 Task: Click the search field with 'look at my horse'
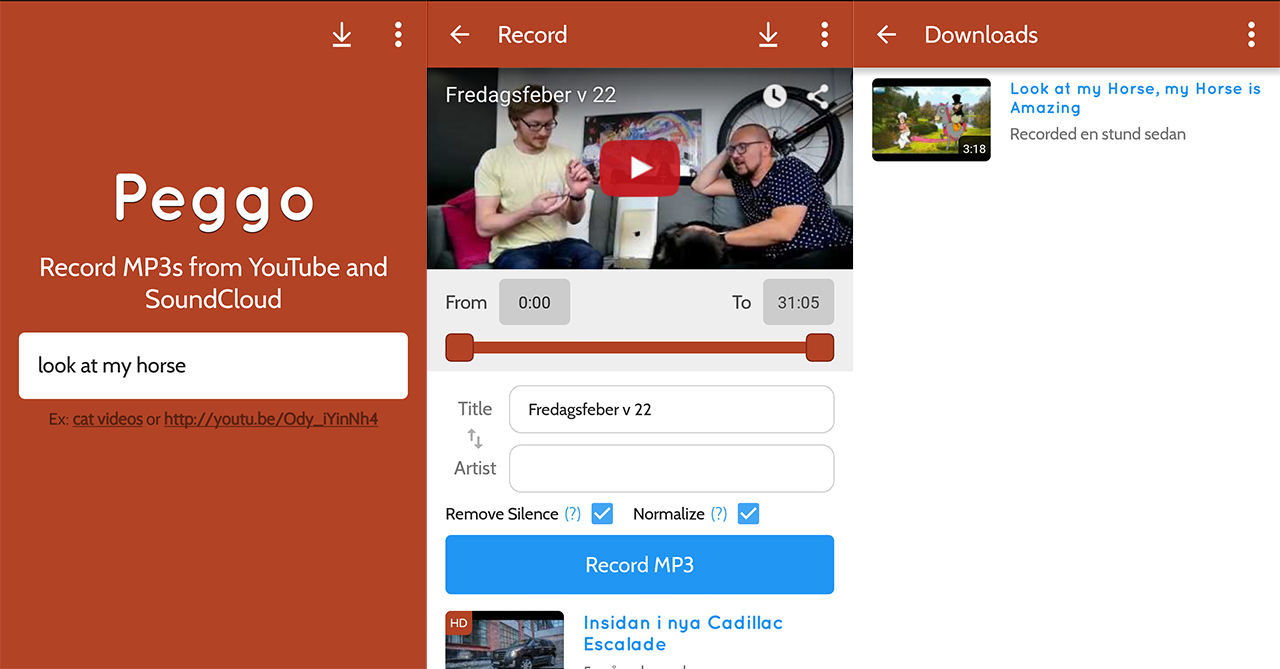point(213,366)
